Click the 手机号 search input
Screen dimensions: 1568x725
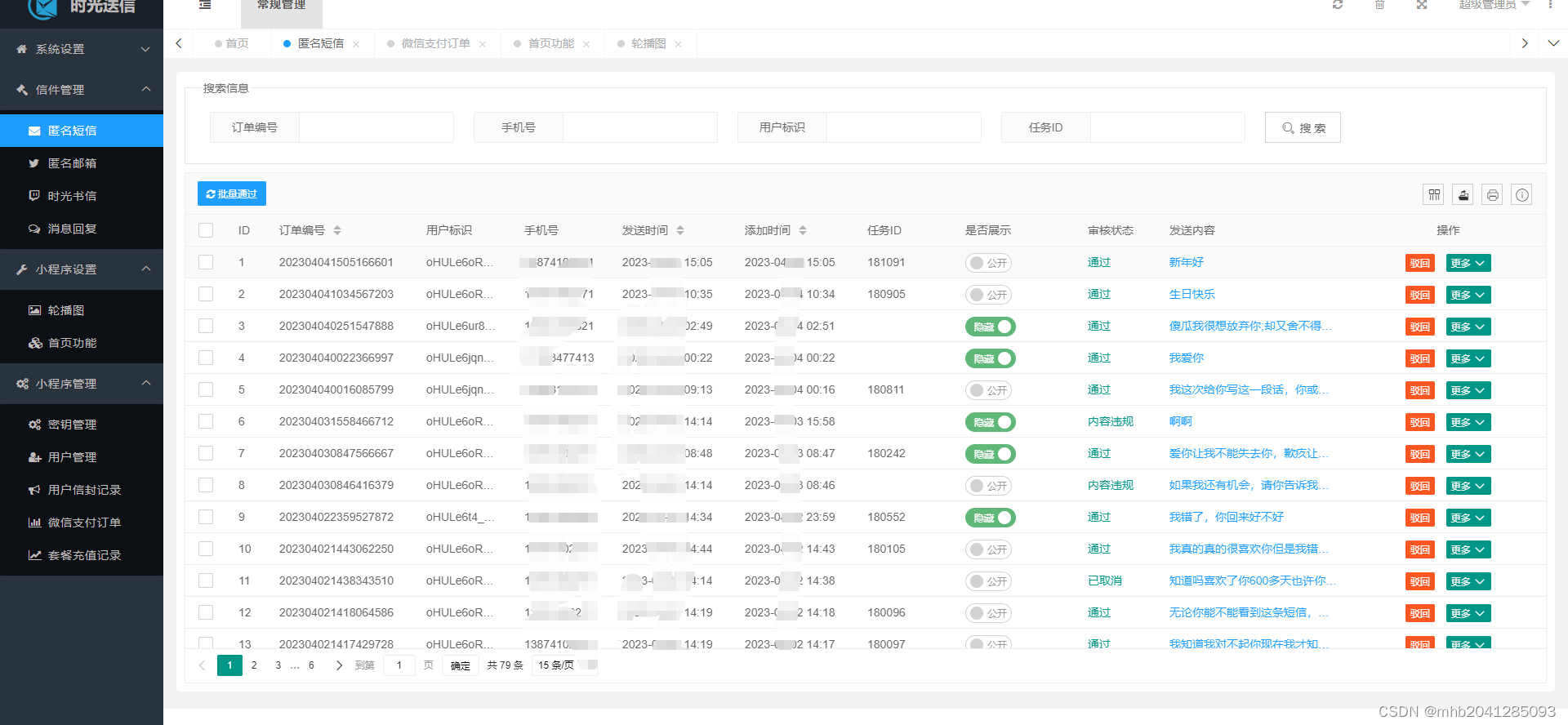coord(640,127)
